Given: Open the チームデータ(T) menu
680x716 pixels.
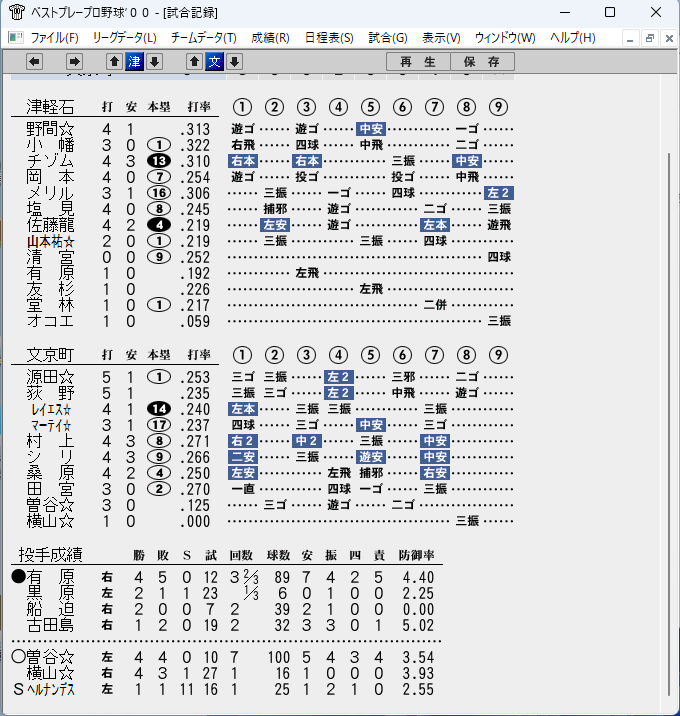Looking at the screenshot, I should tap(204, 37).
